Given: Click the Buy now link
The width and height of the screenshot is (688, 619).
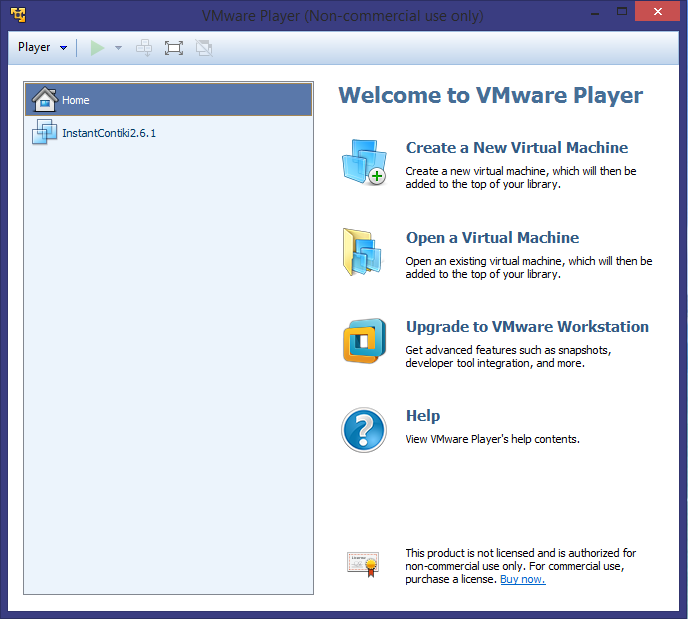Looking at the screenshot, I should [523, 579].
